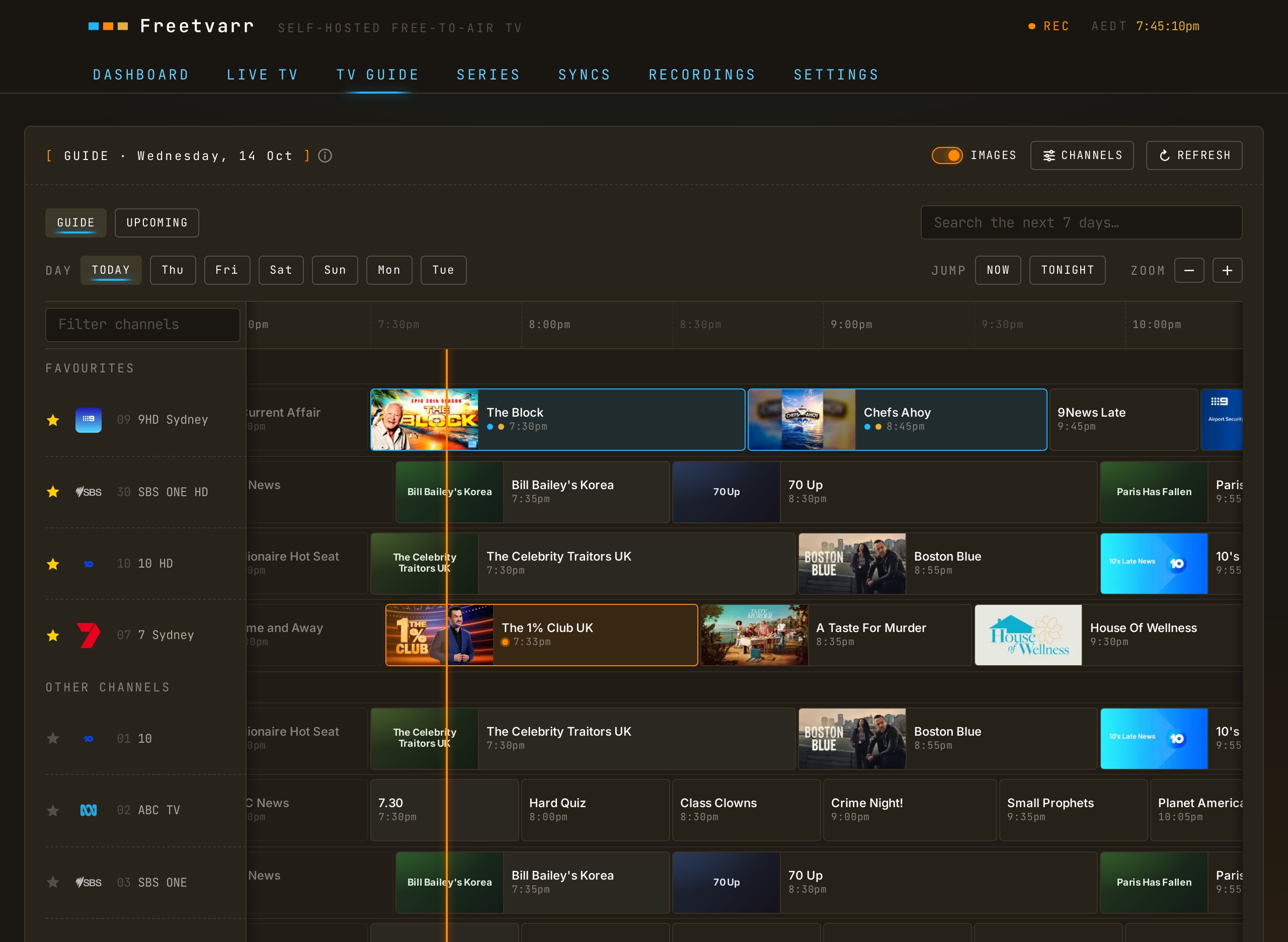
Task: Click the ABC TV channel logo
Action: 89,810
